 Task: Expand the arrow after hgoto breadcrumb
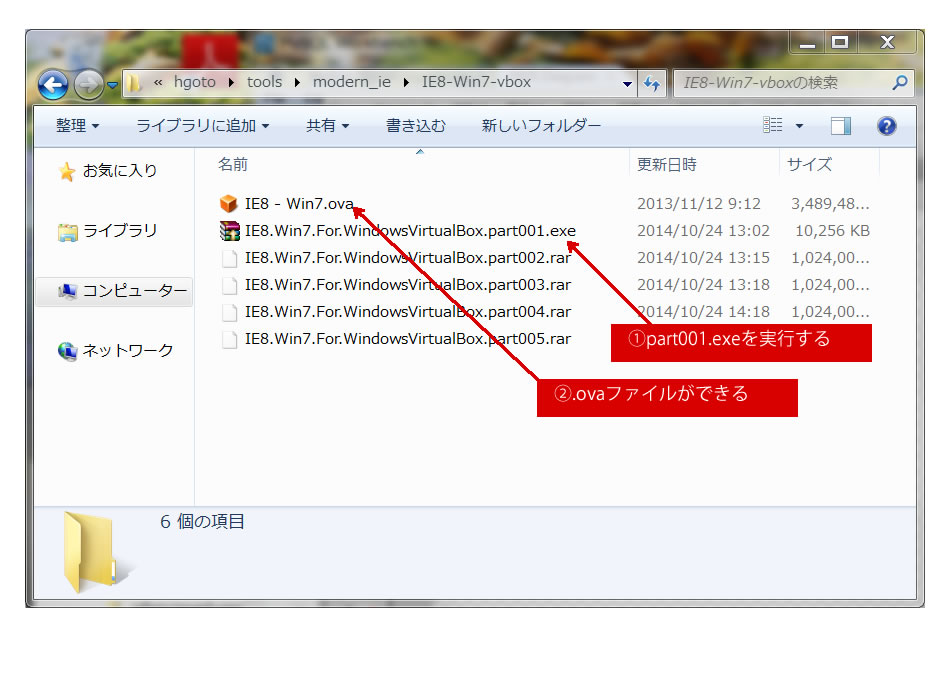231,82
